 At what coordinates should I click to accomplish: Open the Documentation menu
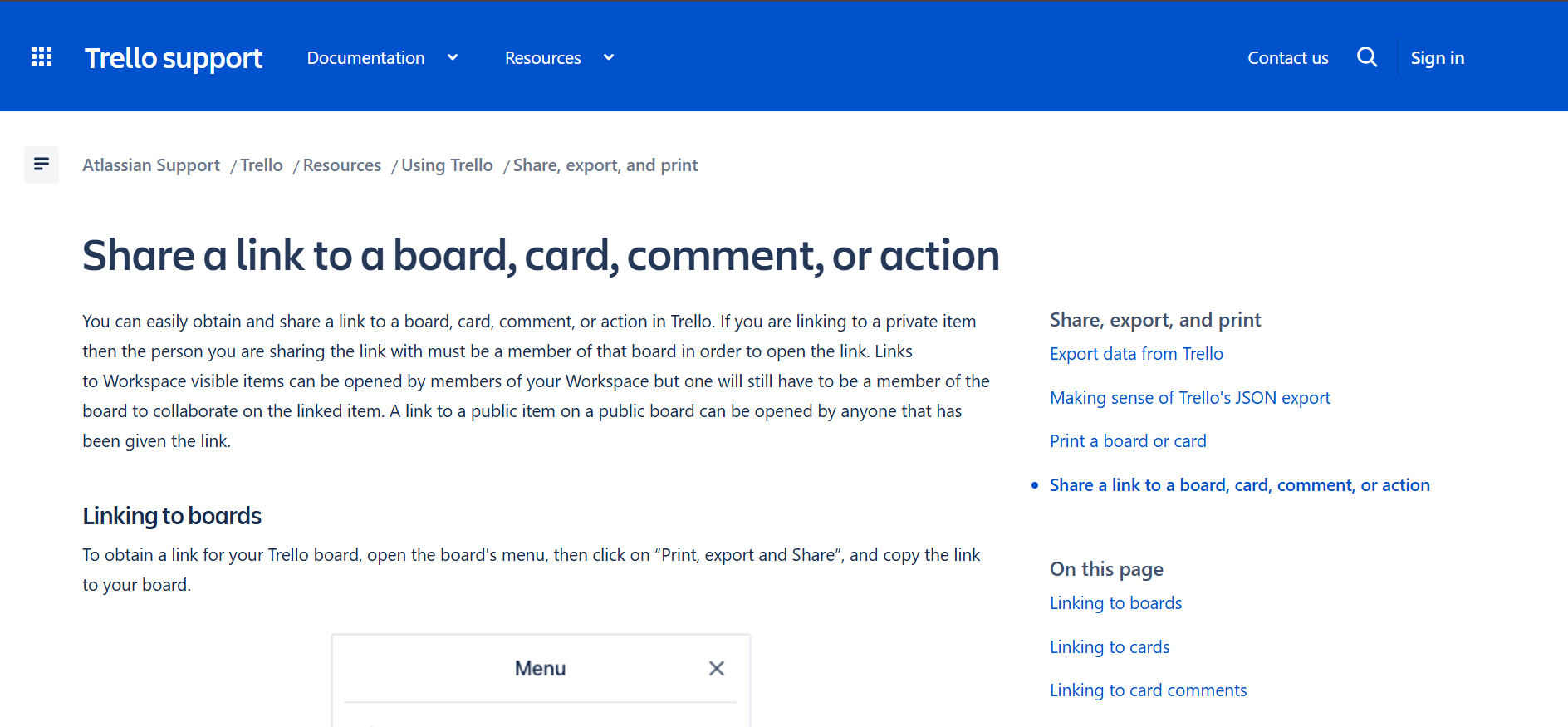(x=365, y=58)
